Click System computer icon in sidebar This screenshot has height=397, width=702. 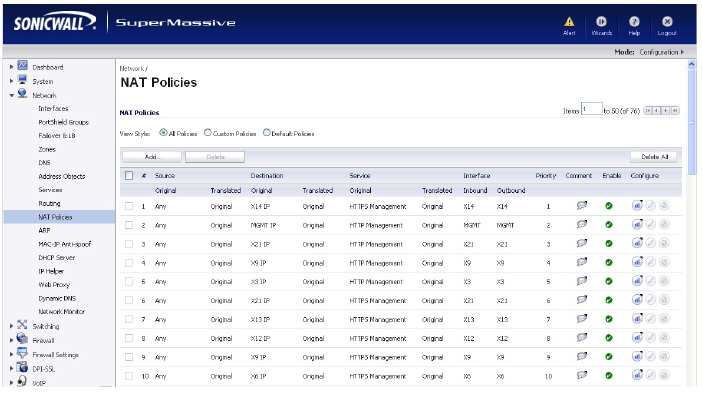point(22,80)
